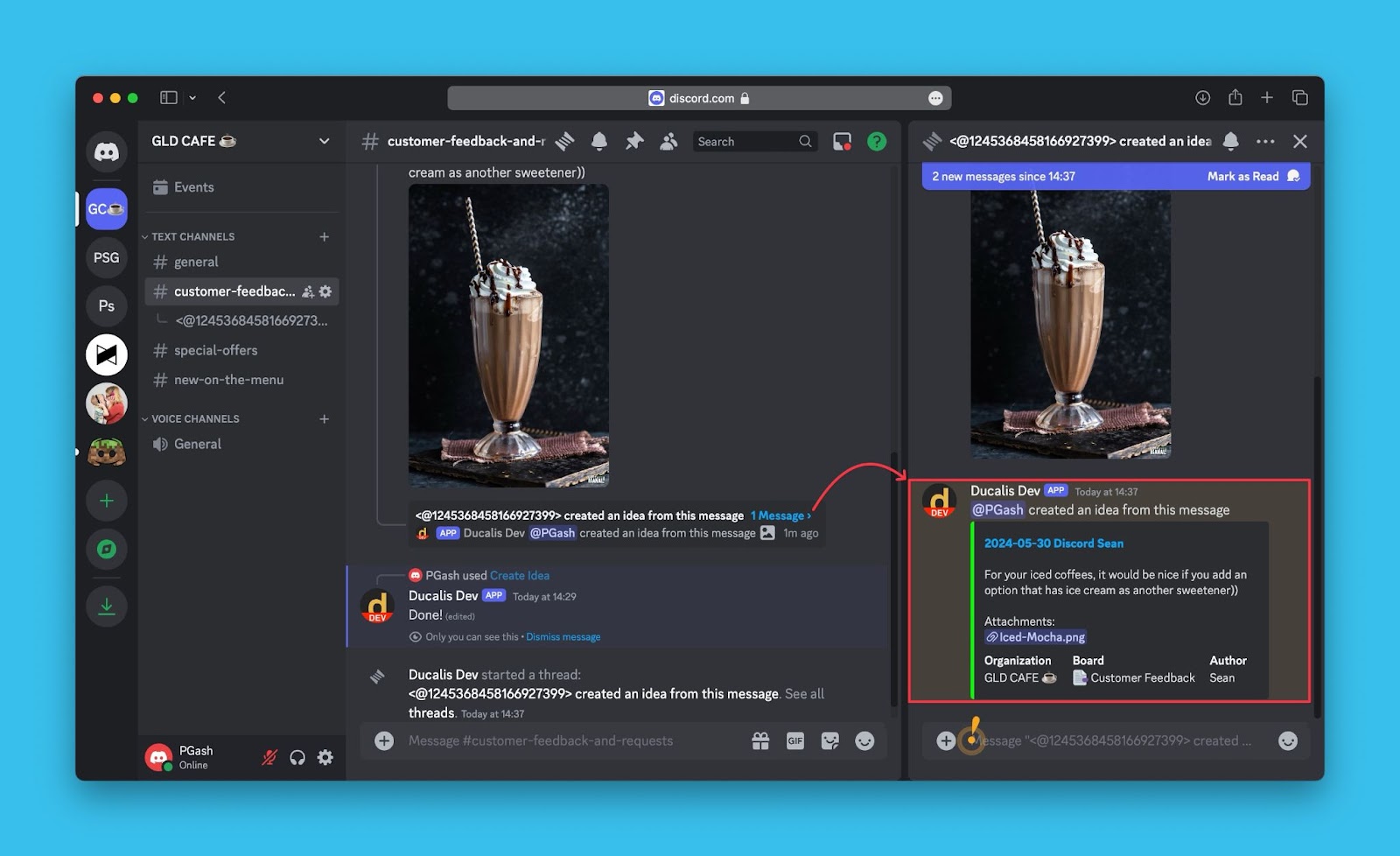Open the GIF picker
This screenshot has height=856, width=1400.
794,741
